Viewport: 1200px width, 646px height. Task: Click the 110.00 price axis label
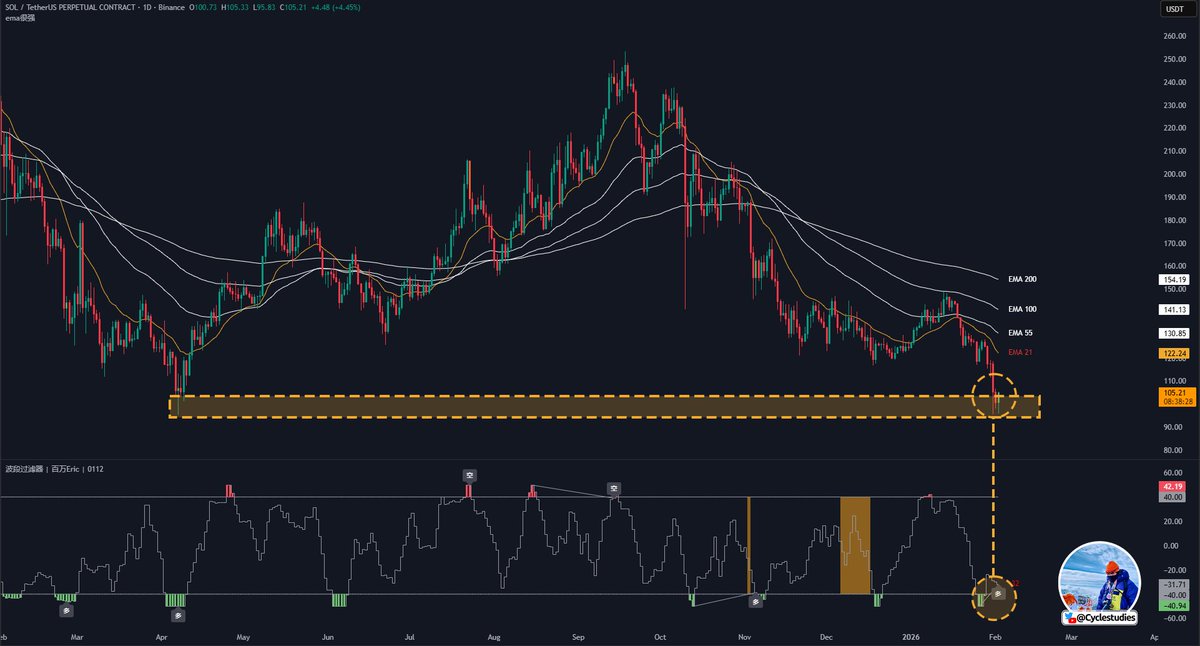1174,381
